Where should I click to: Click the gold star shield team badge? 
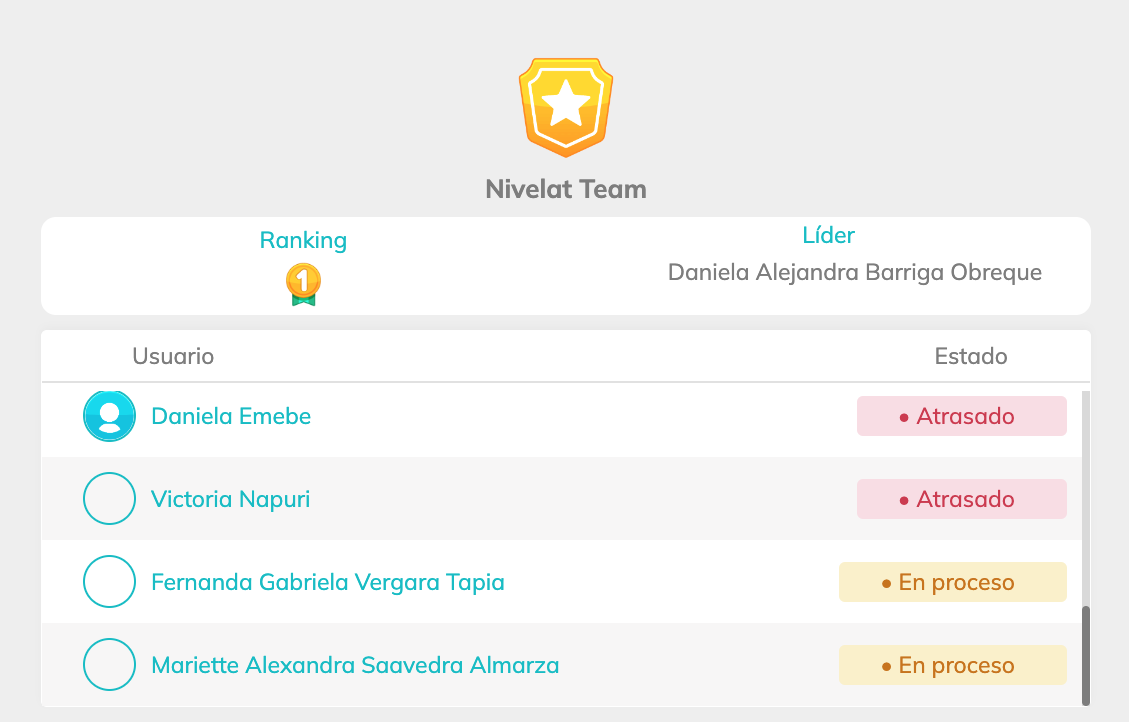pos(565,107)
